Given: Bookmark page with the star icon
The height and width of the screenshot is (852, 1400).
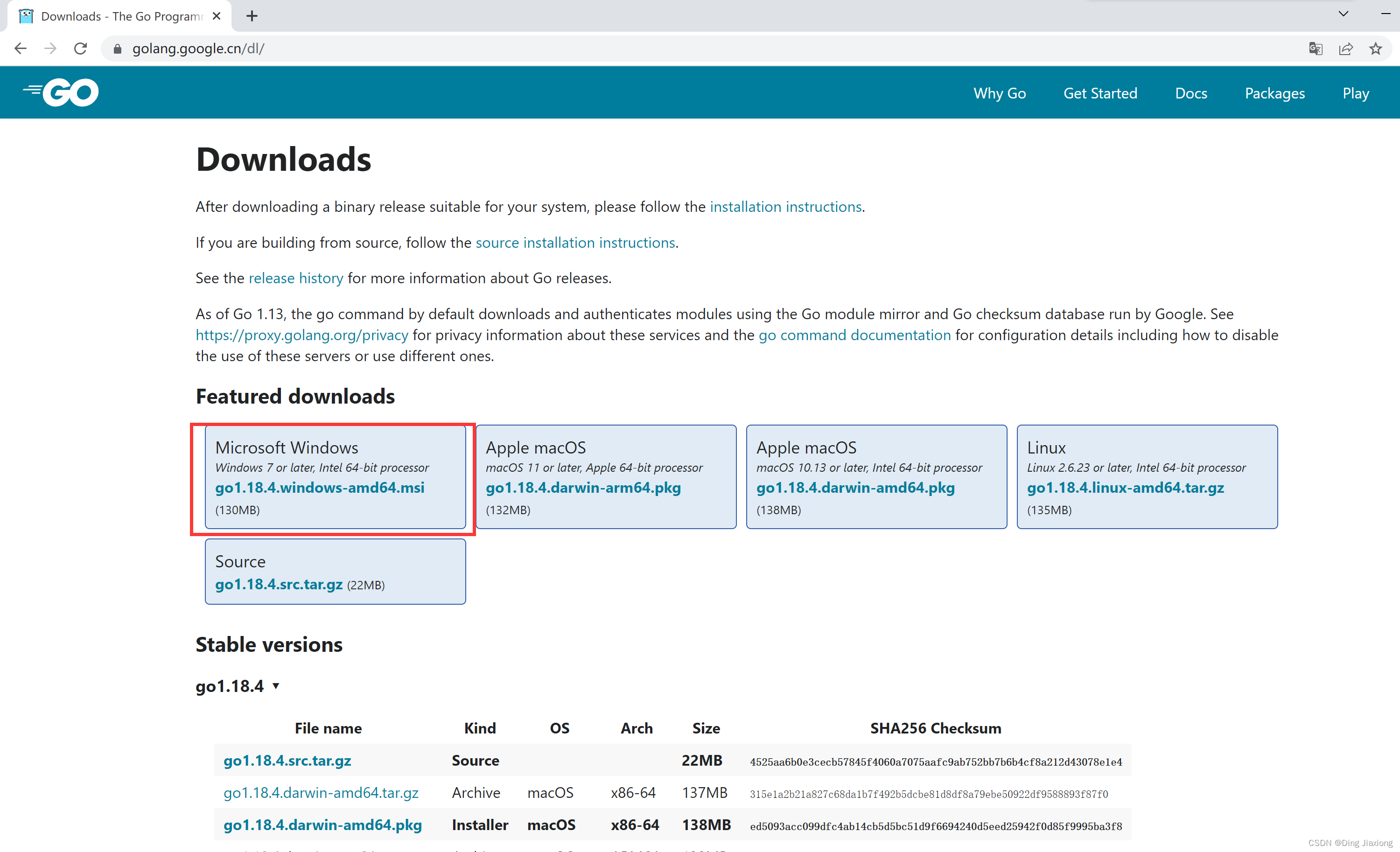Looking at the screenshot, I should [x=1375, y=48].
